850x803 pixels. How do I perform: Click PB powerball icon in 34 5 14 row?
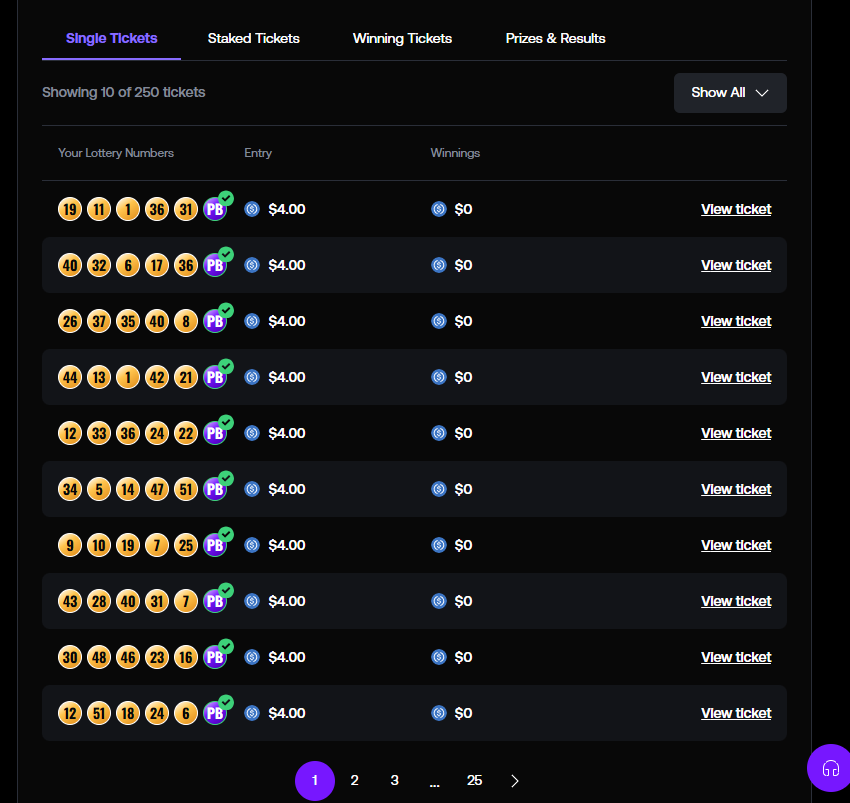click(x=215, y=489)
